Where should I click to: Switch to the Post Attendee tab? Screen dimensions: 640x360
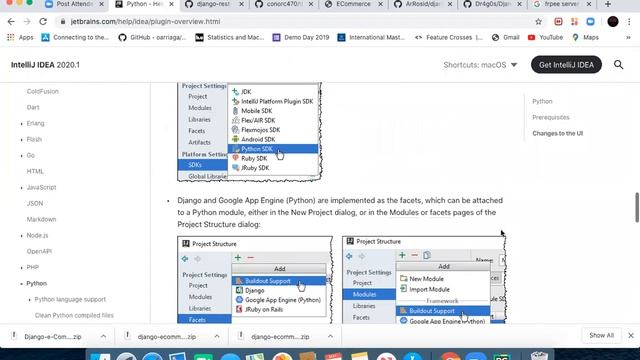point(74,4)
